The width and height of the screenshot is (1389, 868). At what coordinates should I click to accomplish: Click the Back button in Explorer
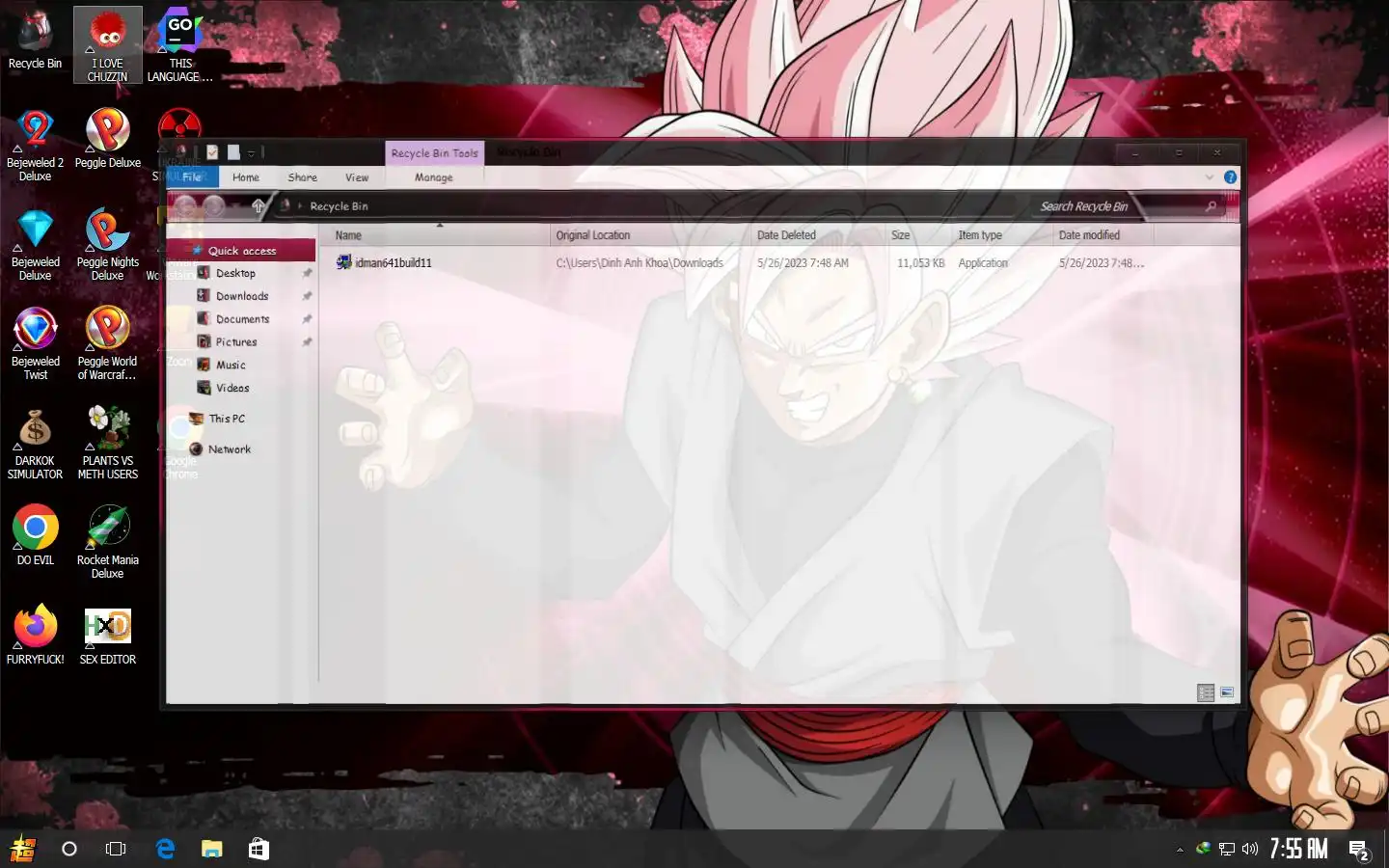[186, 205]
